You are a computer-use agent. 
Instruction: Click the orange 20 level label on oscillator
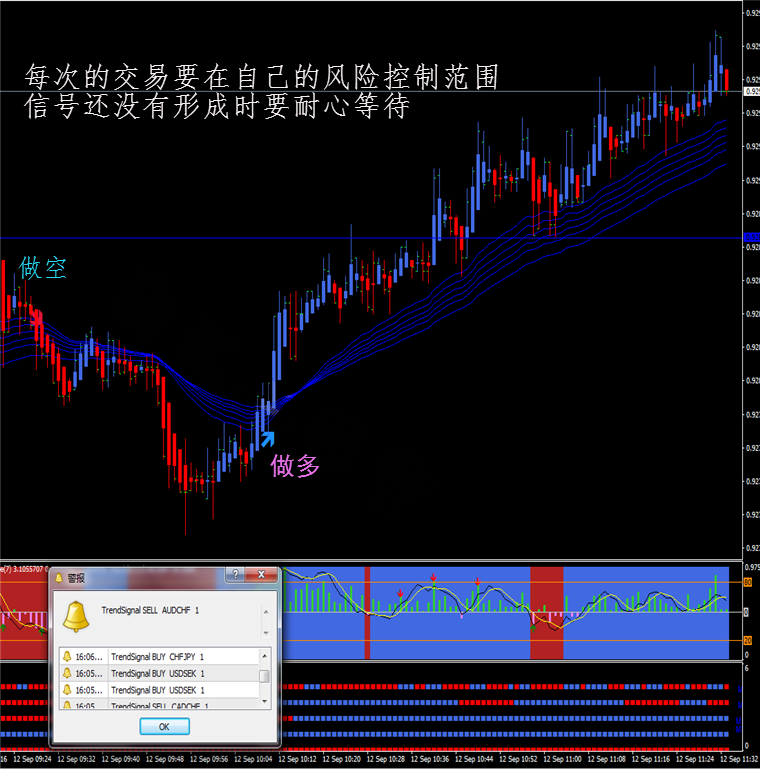[748, 640]
